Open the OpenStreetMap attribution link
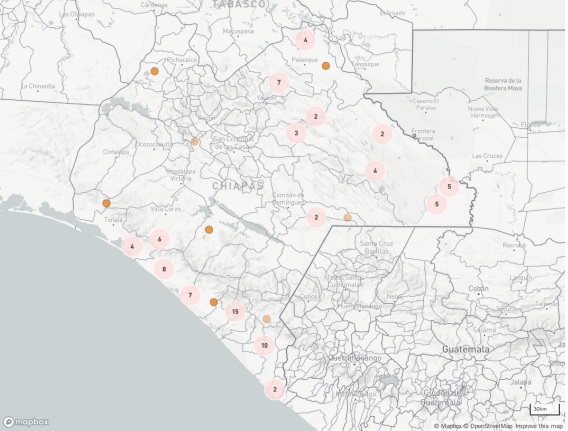Screen dimensions: 568x431 488,426
